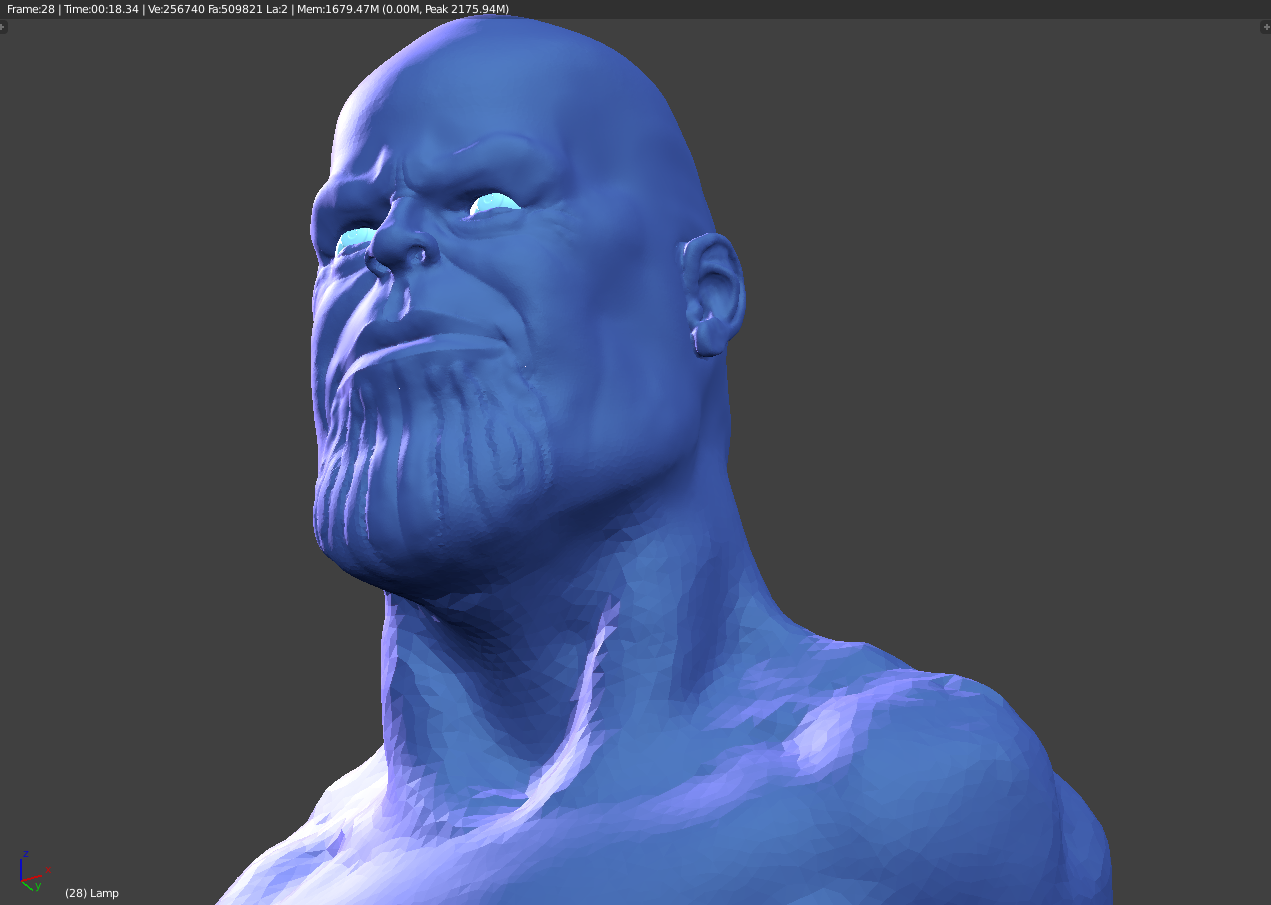This screenshot has height=905, width=1271.
Task: Click the "Frame:28" status text
Action: (x=31, y=9)
